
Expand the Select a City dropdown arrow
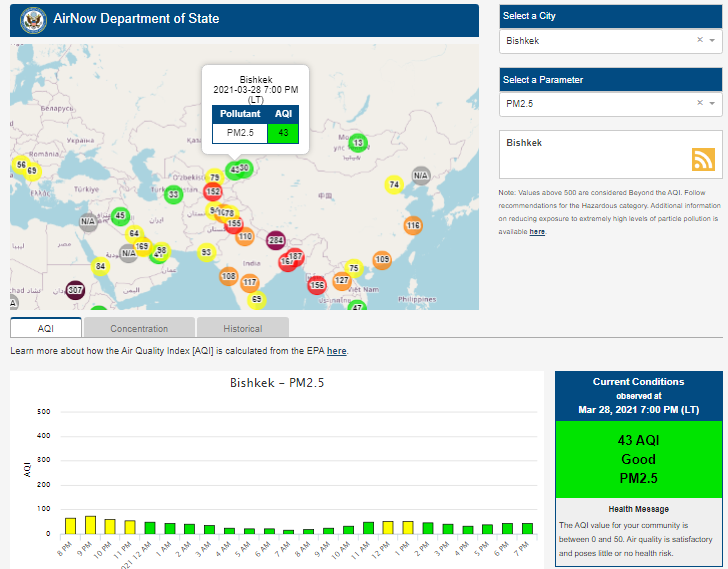click(712, 41)
